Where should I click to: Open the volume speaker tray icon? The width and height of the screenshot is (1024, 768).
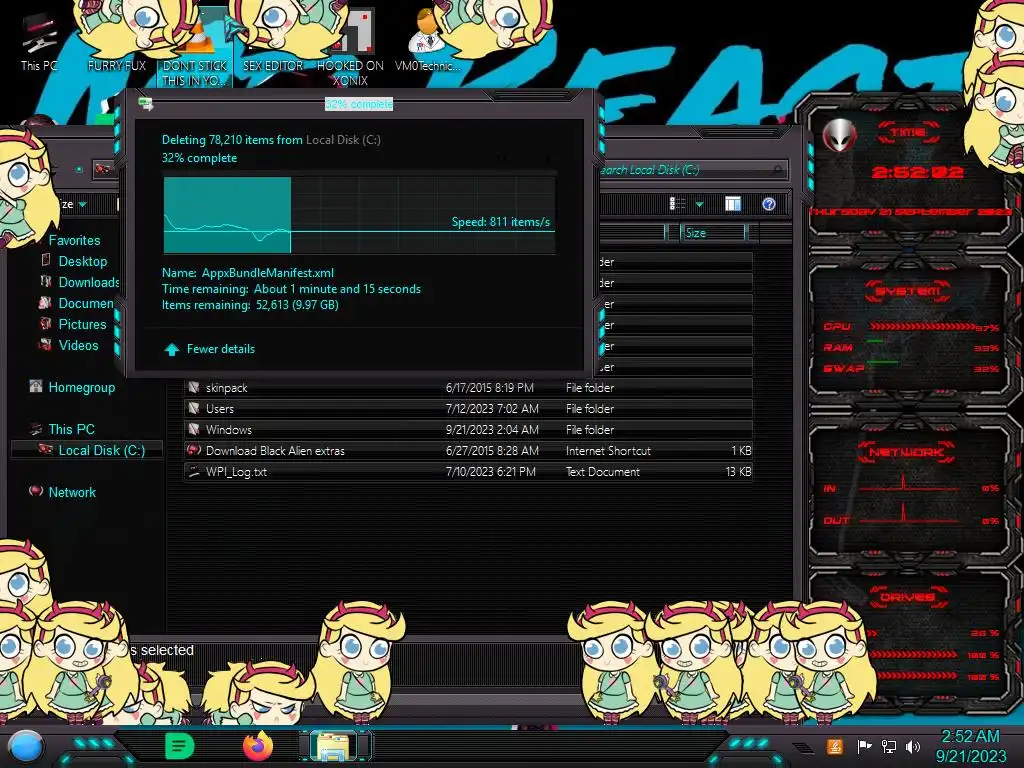pos(913,746)
